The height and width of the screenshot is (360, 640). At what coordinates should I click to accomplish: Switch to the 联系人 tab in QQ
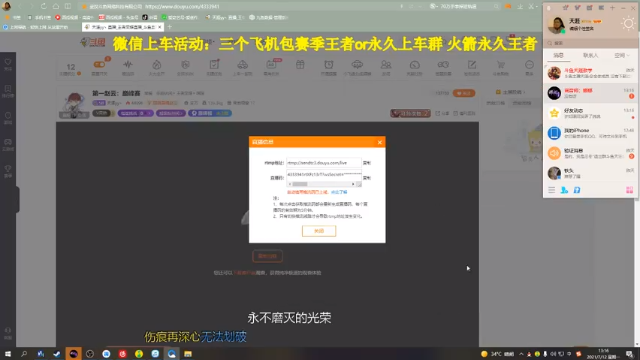coord(590,55)
